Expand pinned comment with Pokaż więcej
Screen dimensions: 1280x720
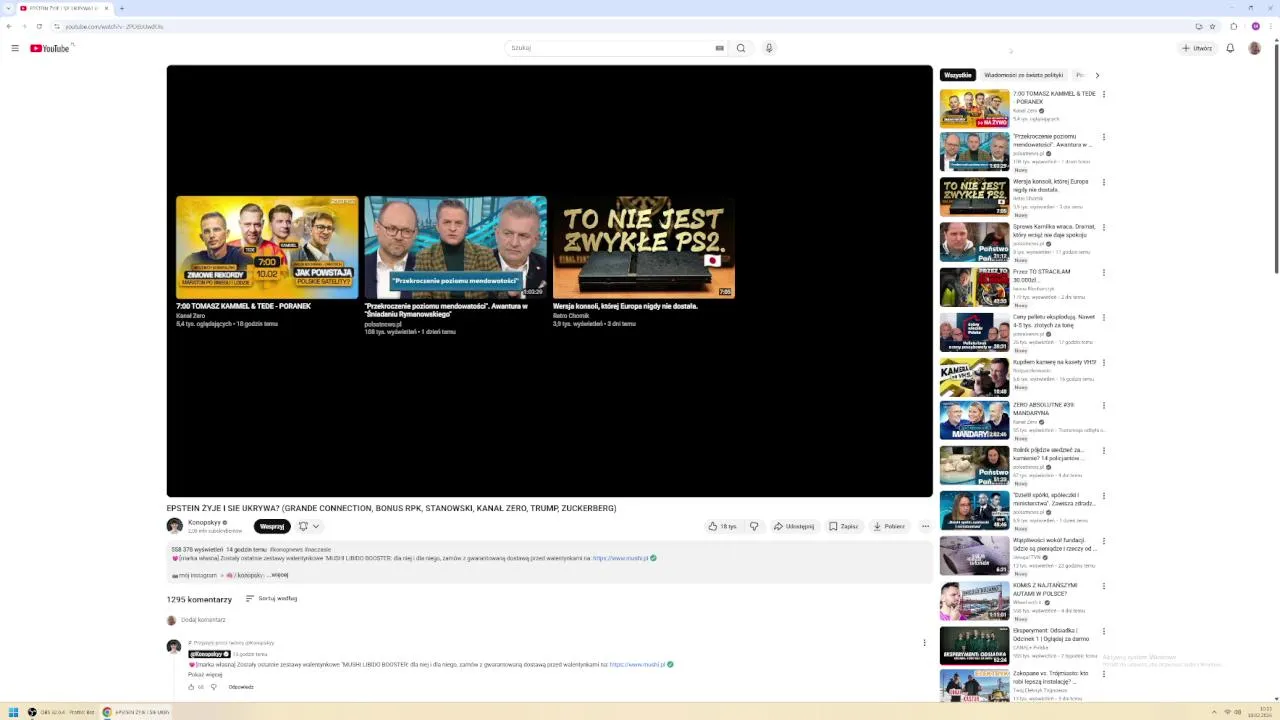205,675
